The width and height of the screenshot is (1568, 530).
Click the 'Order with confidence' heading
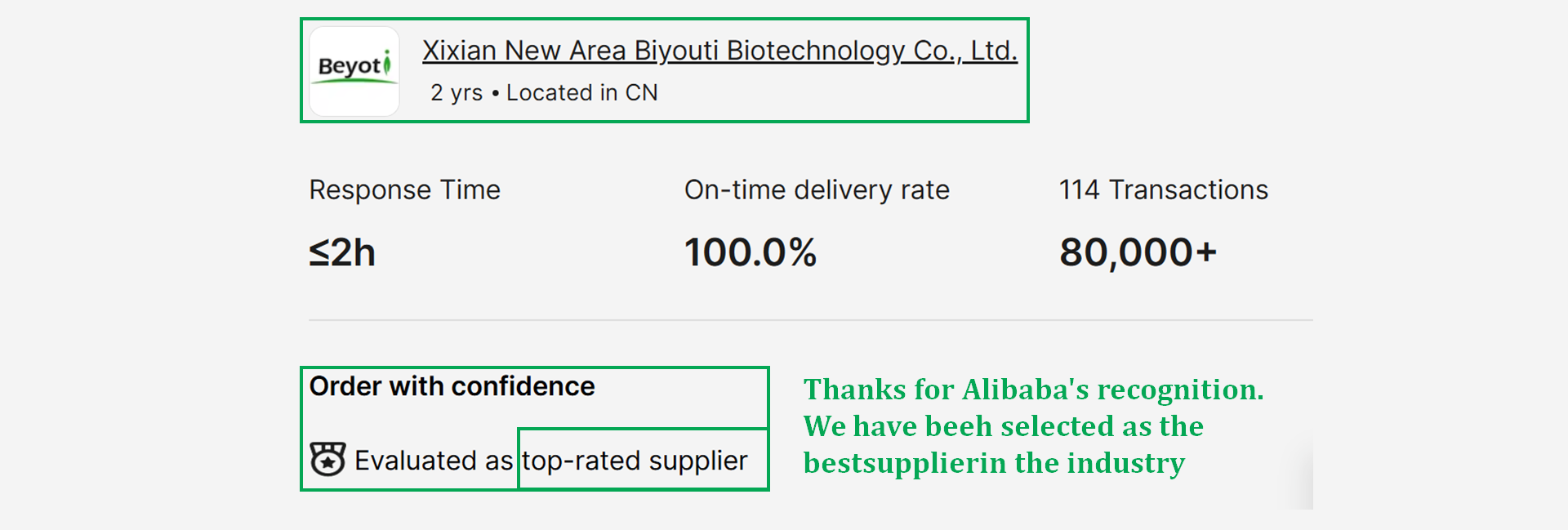pos(452,386)
